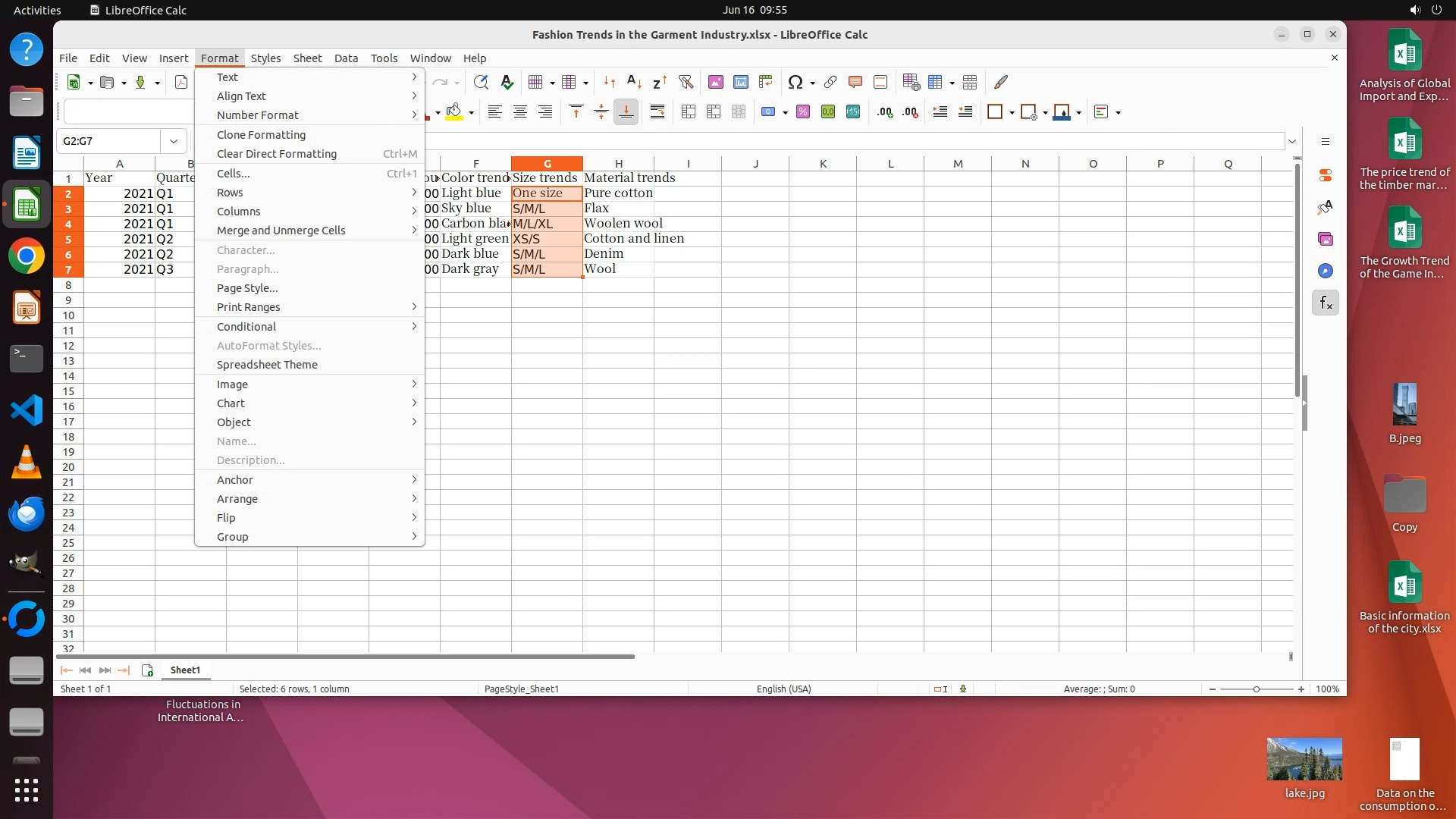Click Cells... menu entry

click(x=233, y=174)
